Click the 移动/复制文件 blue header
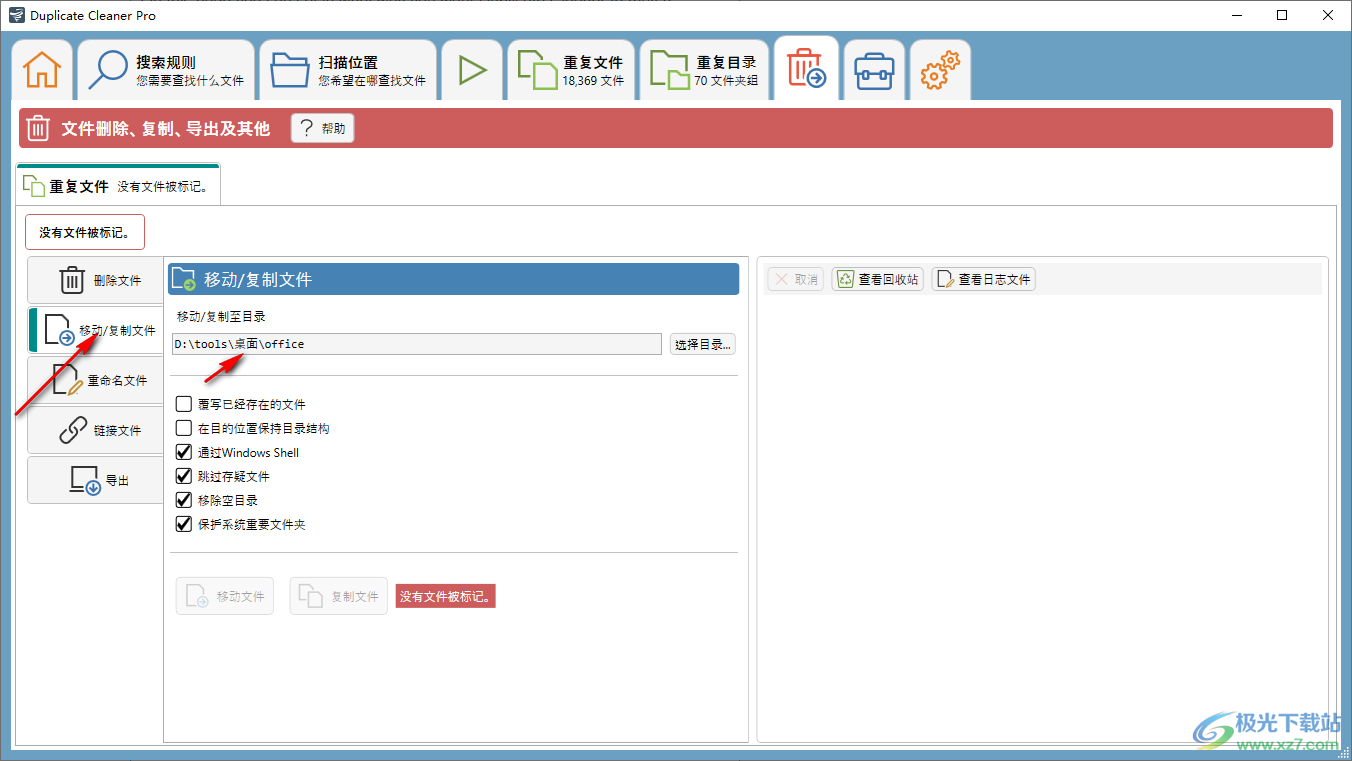The height and width of the screenshot is (761, 1352). tap(453, 279)
